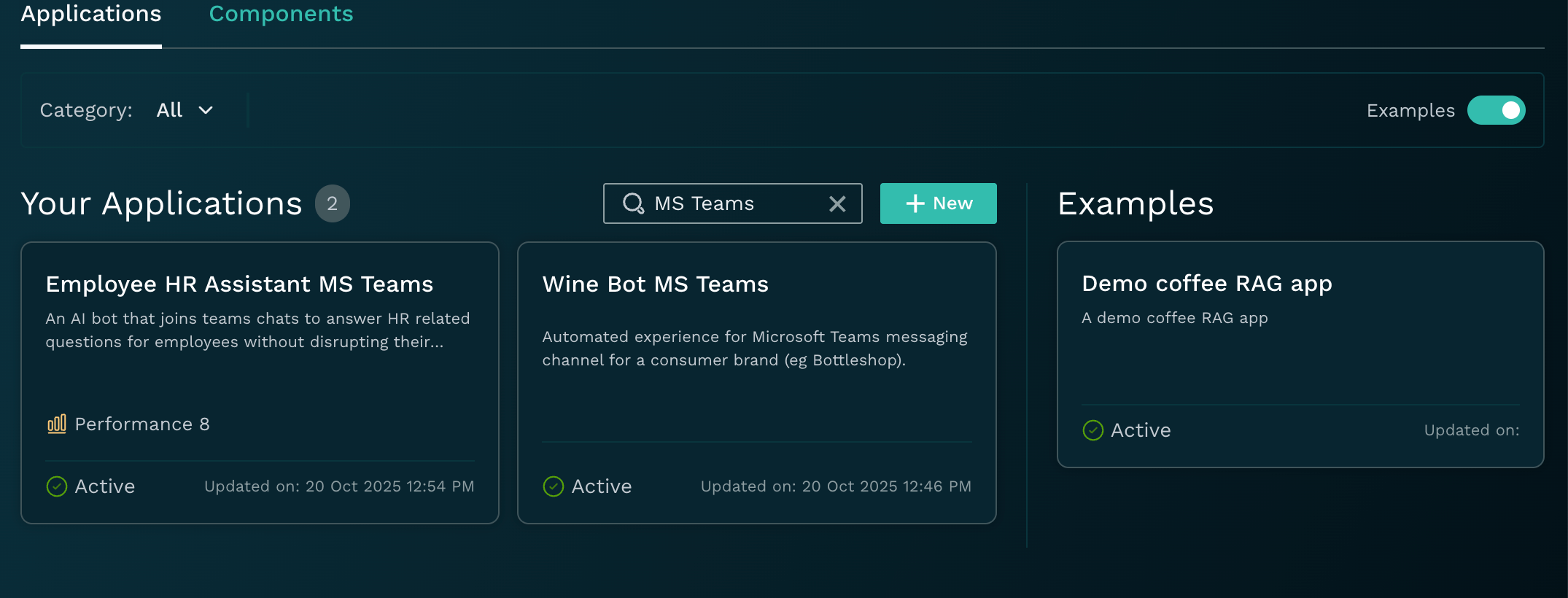This screenshot has height=598, width=1568.
Task: Select the All category filter value
Action: pyautogui.click(x=169, y=110)
